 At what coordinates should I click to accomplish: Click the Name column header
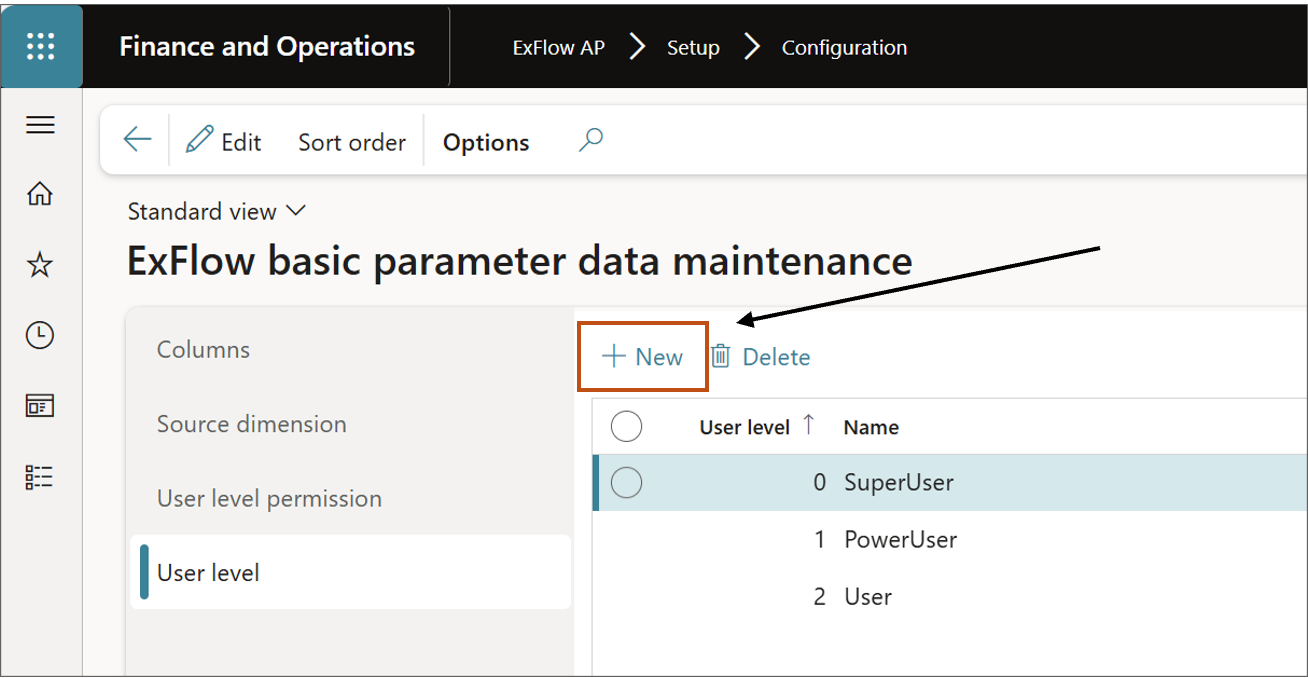point(871,427)
